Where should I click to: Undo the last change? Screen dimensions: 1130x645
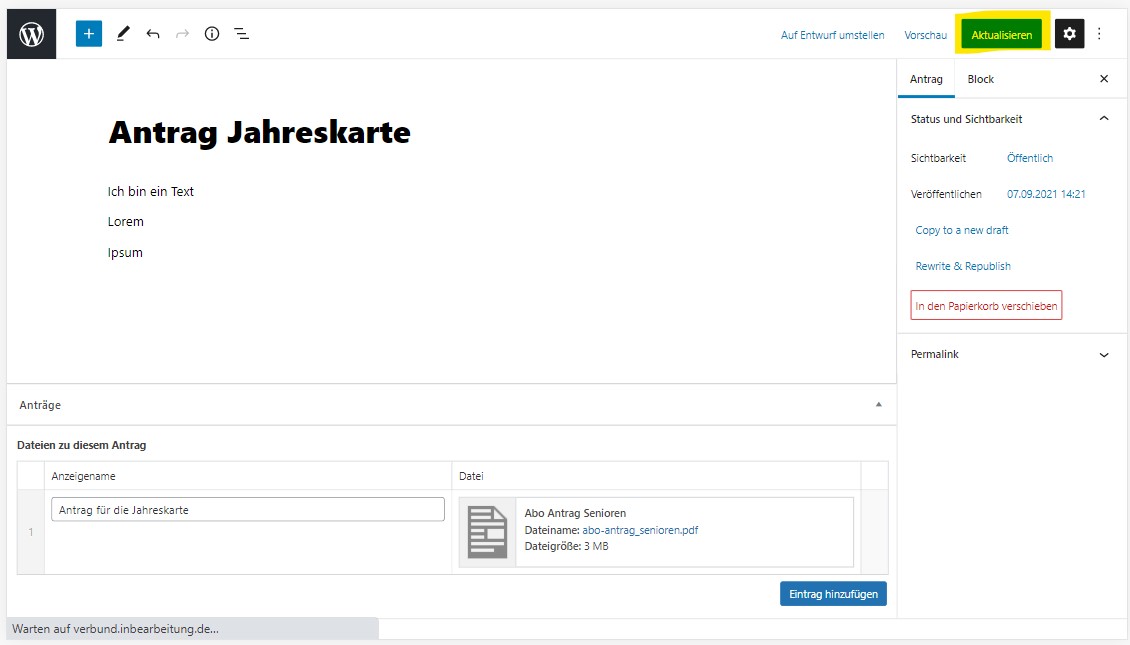(153, 34)
